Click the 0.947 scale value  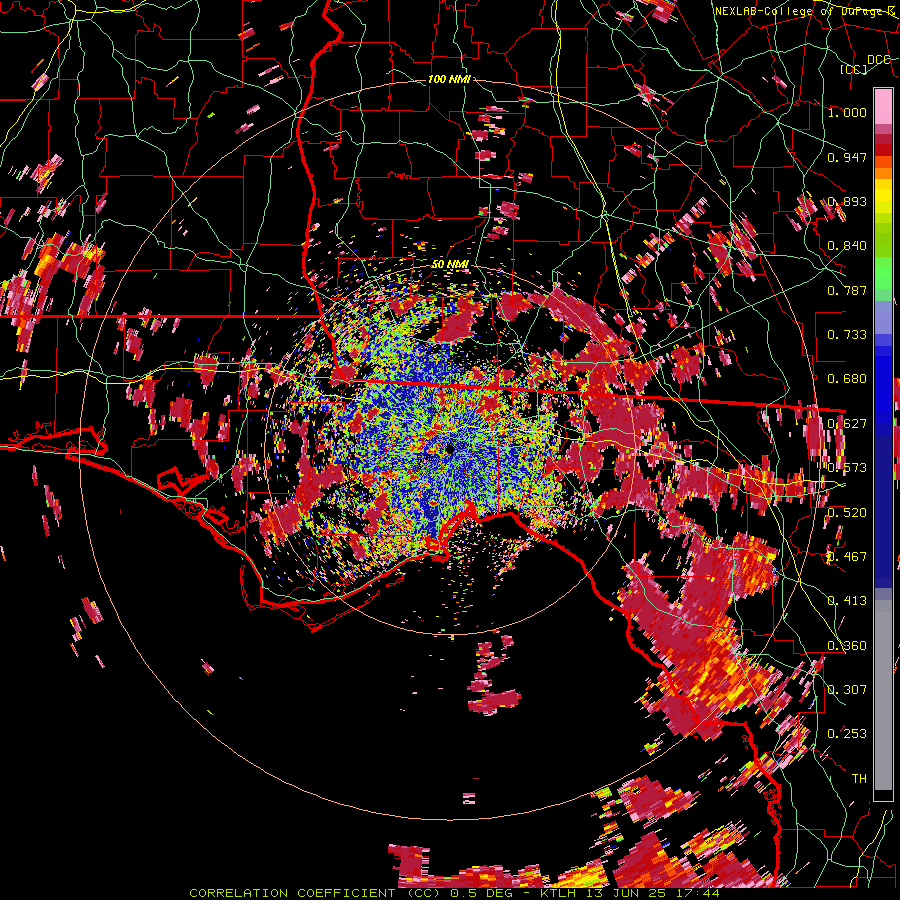[x=847, y=157]
